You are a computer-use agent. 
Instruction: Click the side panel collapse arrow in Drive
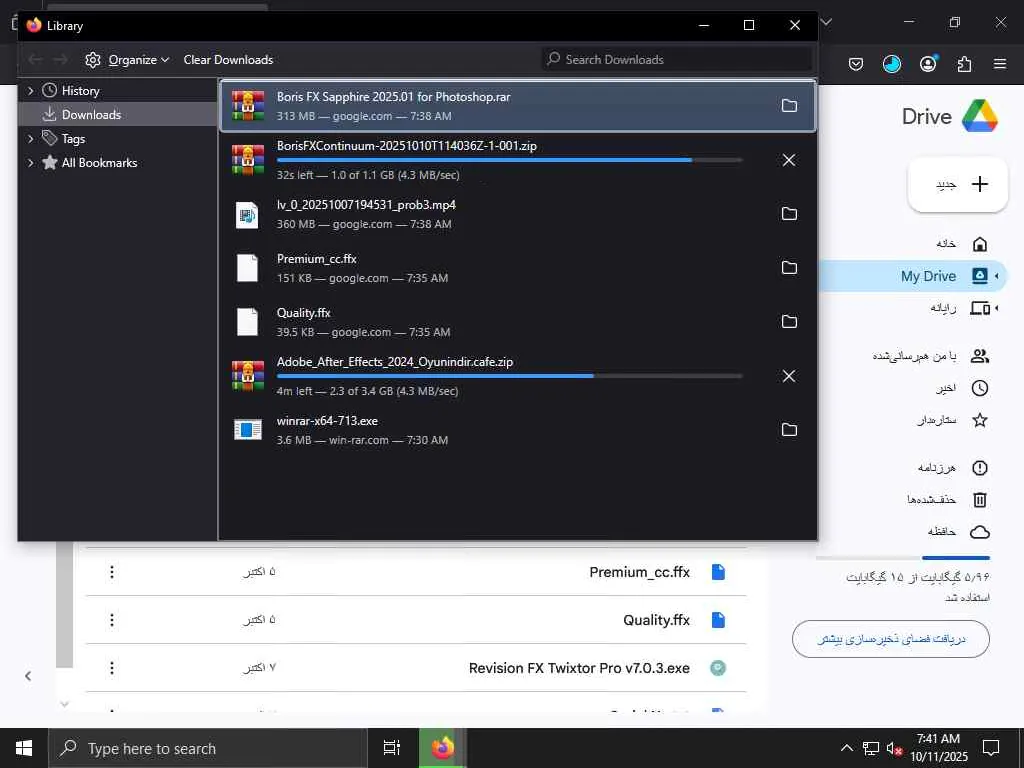pos(28,676)
